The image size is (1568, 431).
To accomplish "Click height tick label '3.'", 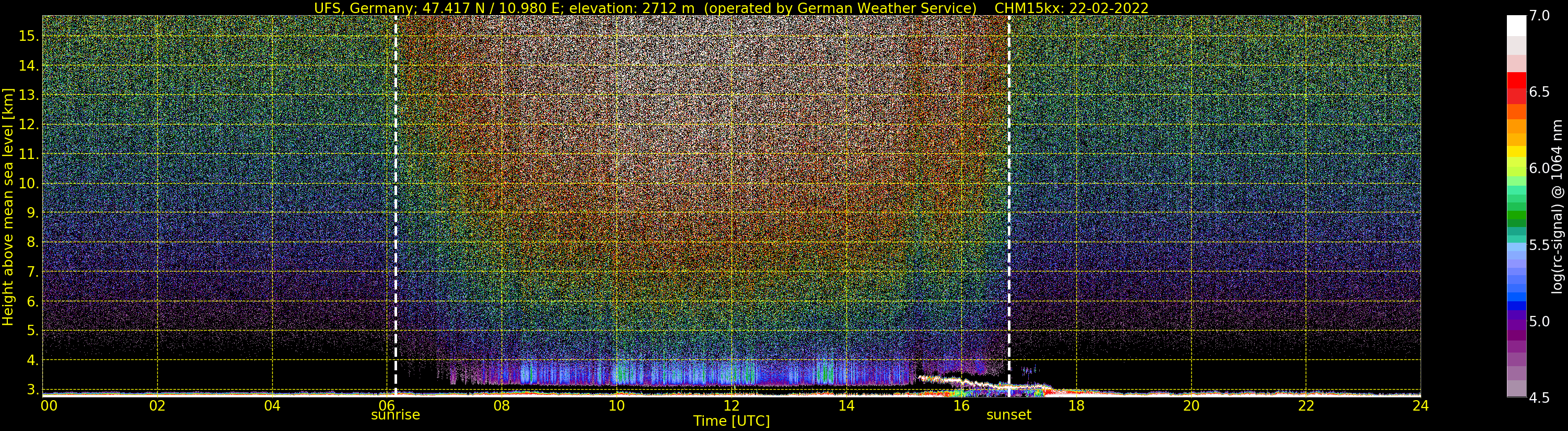I will point(32,389).
